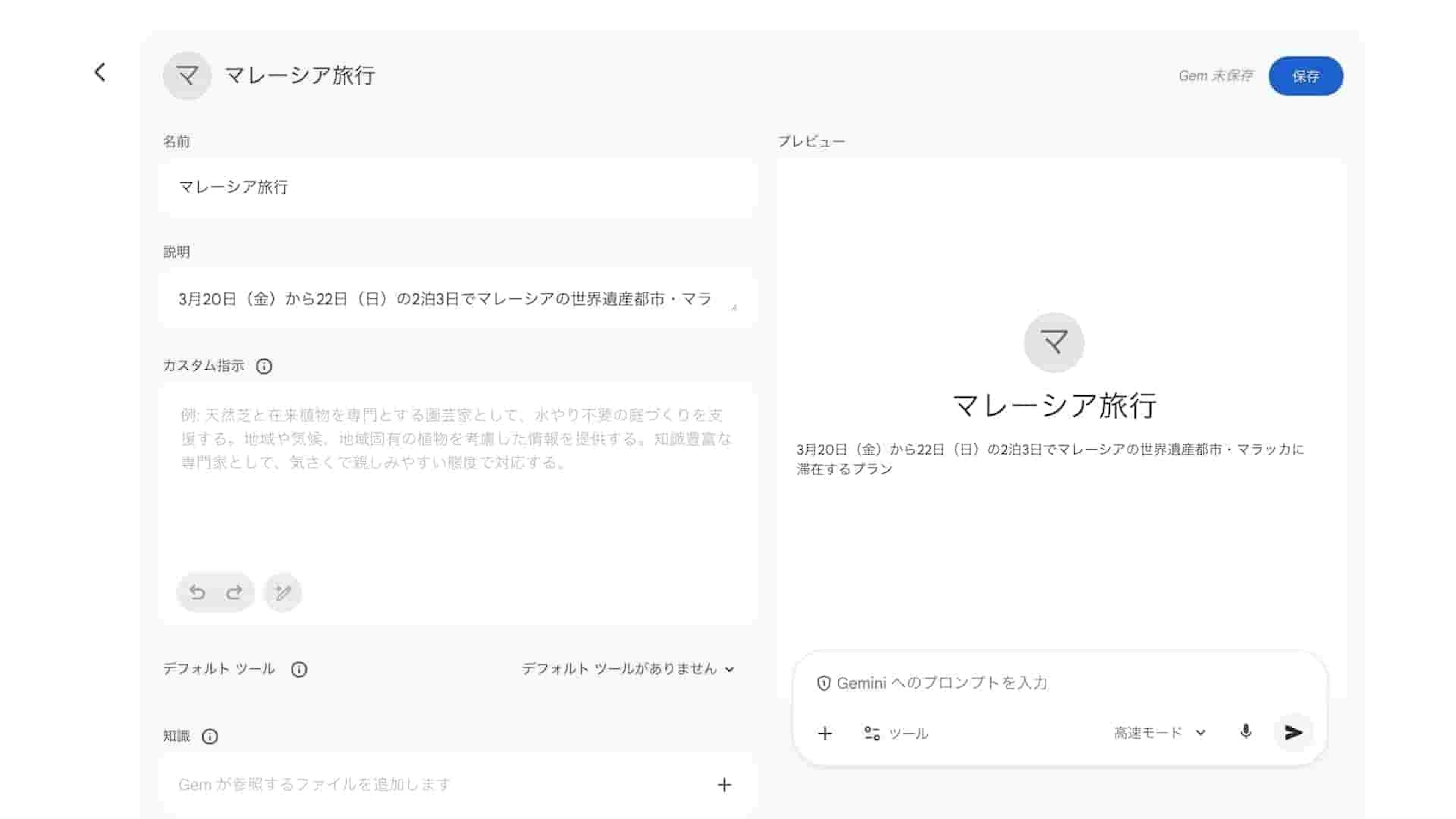Click the microphone icon in prompt box

[x=1246, y=733]
